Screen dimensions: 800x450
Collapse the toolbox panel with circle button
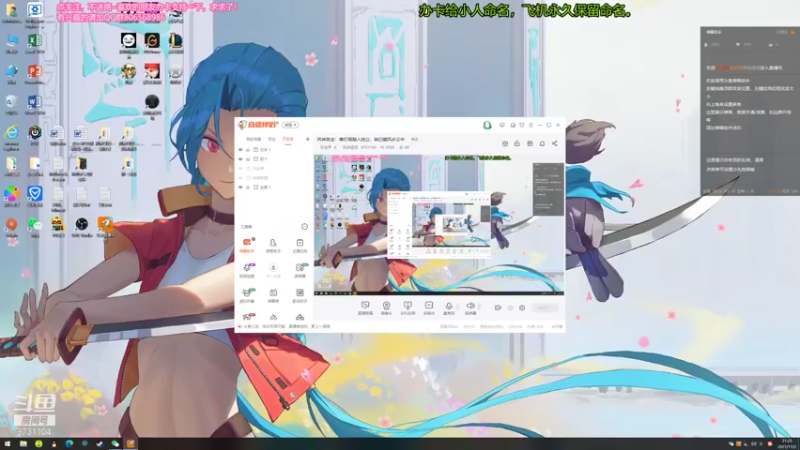pos(305,227)
